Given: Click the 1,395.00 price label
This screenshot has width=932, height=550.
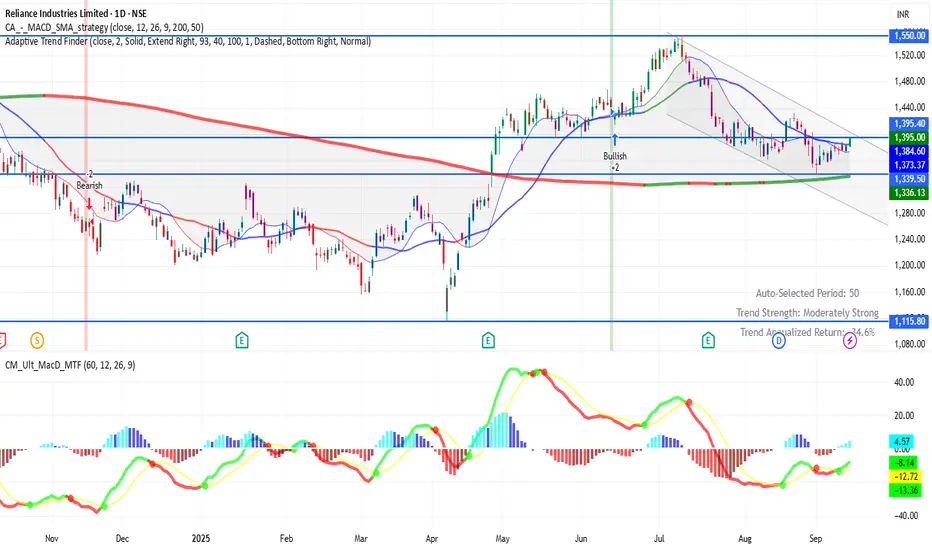Looking at the screenshot, I should coord(909,137).
